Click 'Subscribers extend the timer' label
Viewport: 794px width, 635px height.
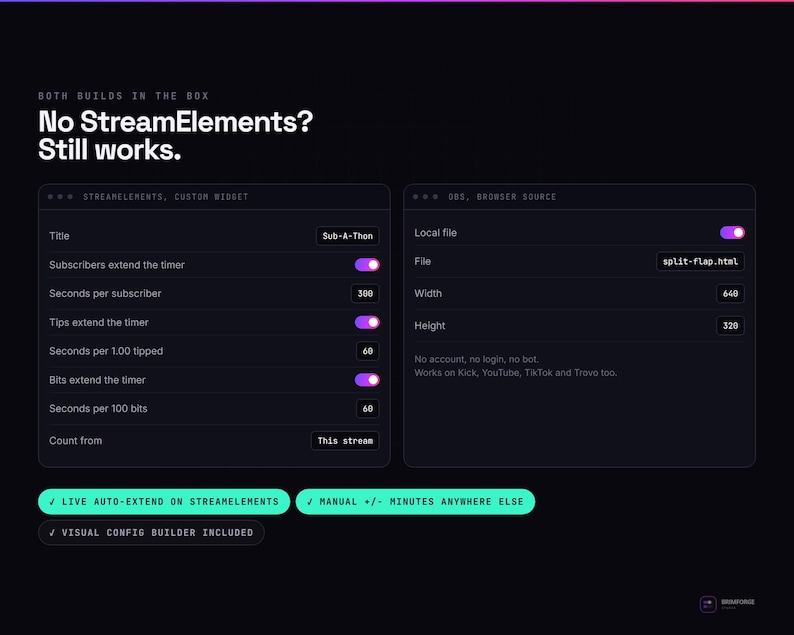click(x=117, y=265)
